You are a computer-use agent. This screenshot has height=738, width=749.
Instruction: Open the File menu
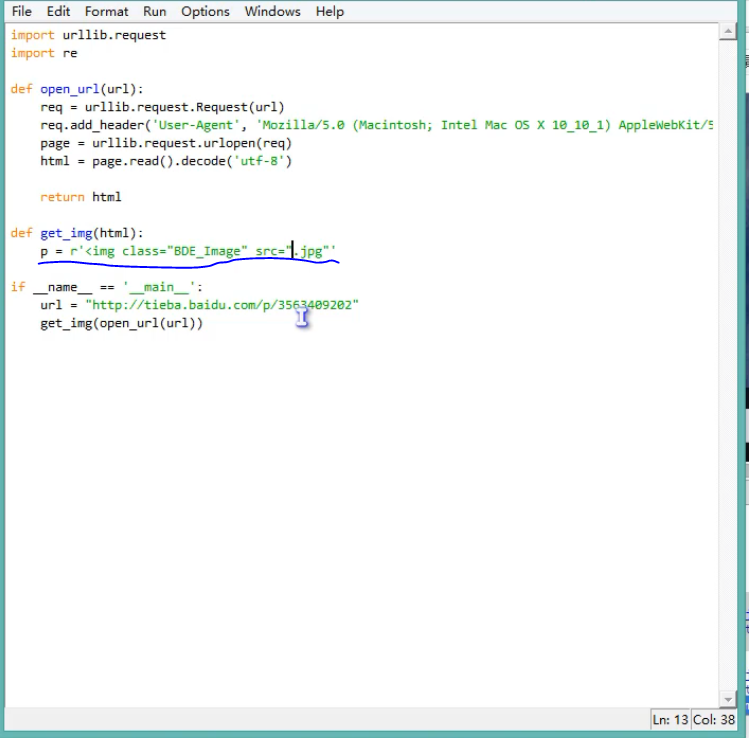(21, 11)
